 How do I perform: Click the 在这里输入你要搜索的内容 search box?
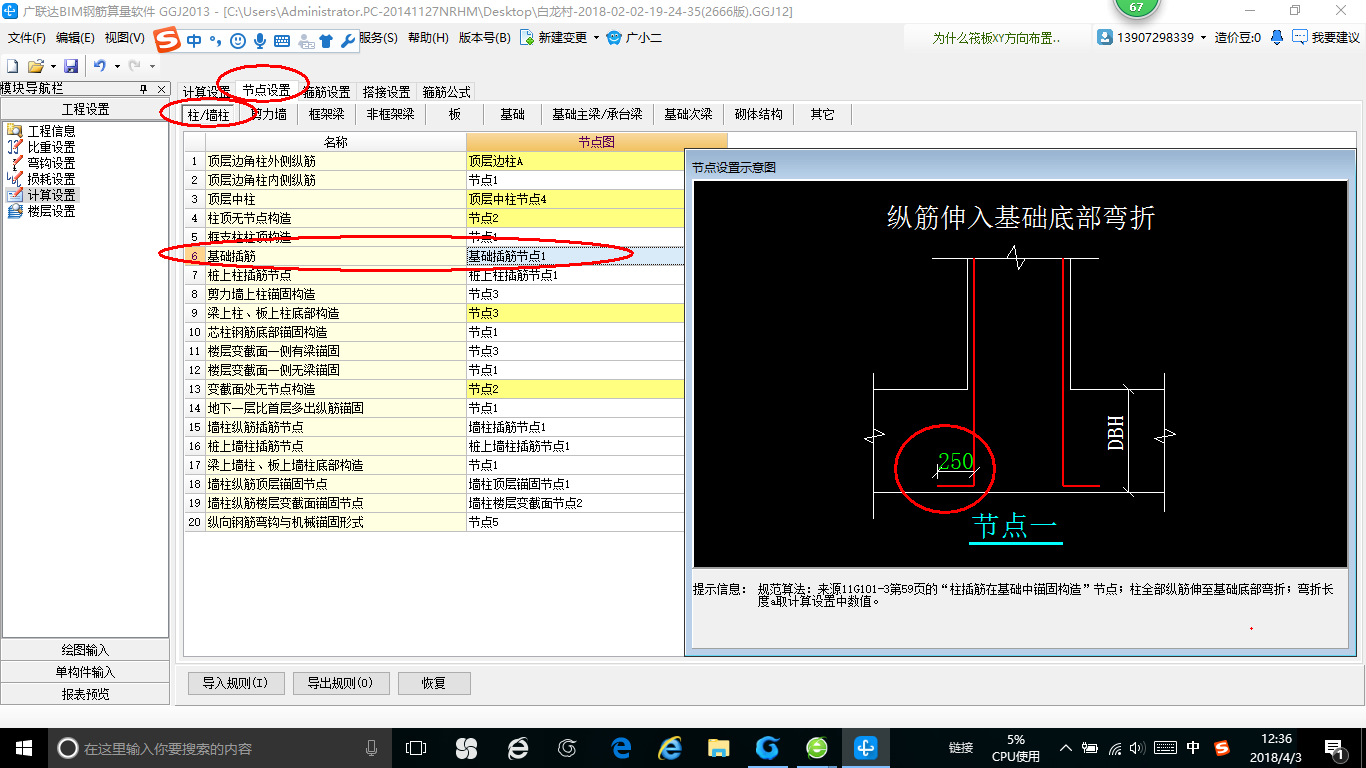[220, 748]
